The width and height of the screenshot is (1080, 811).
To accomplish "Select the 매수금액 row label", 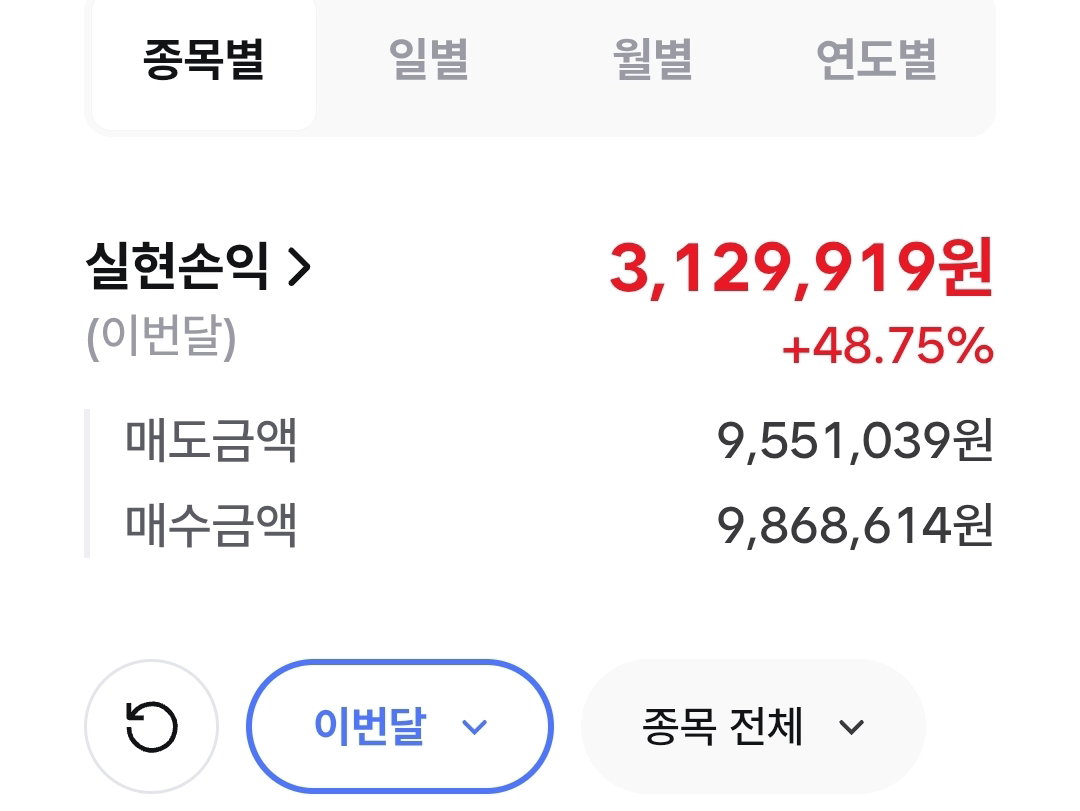I will 211,525.
